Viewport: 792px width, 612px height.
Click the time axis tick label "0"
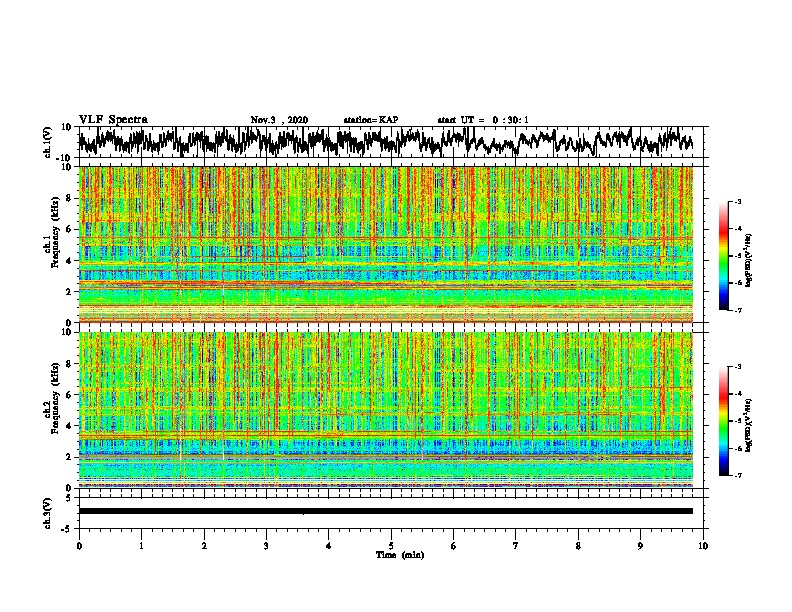coord(79,546)
